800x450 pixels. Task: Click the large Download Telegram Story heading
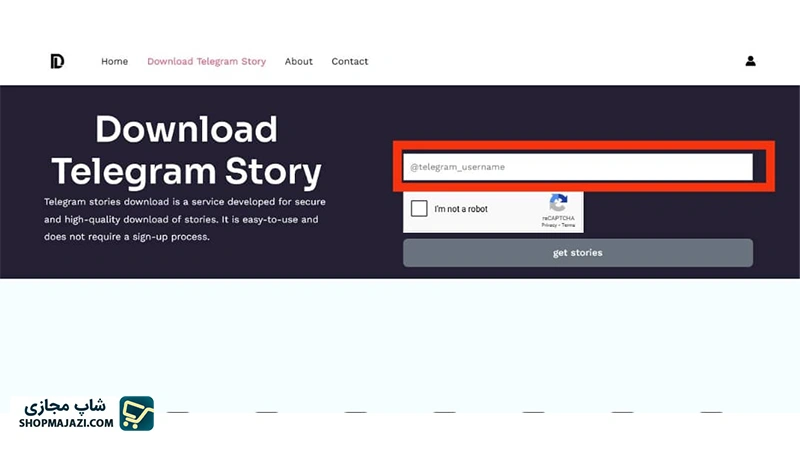point(186,150)
